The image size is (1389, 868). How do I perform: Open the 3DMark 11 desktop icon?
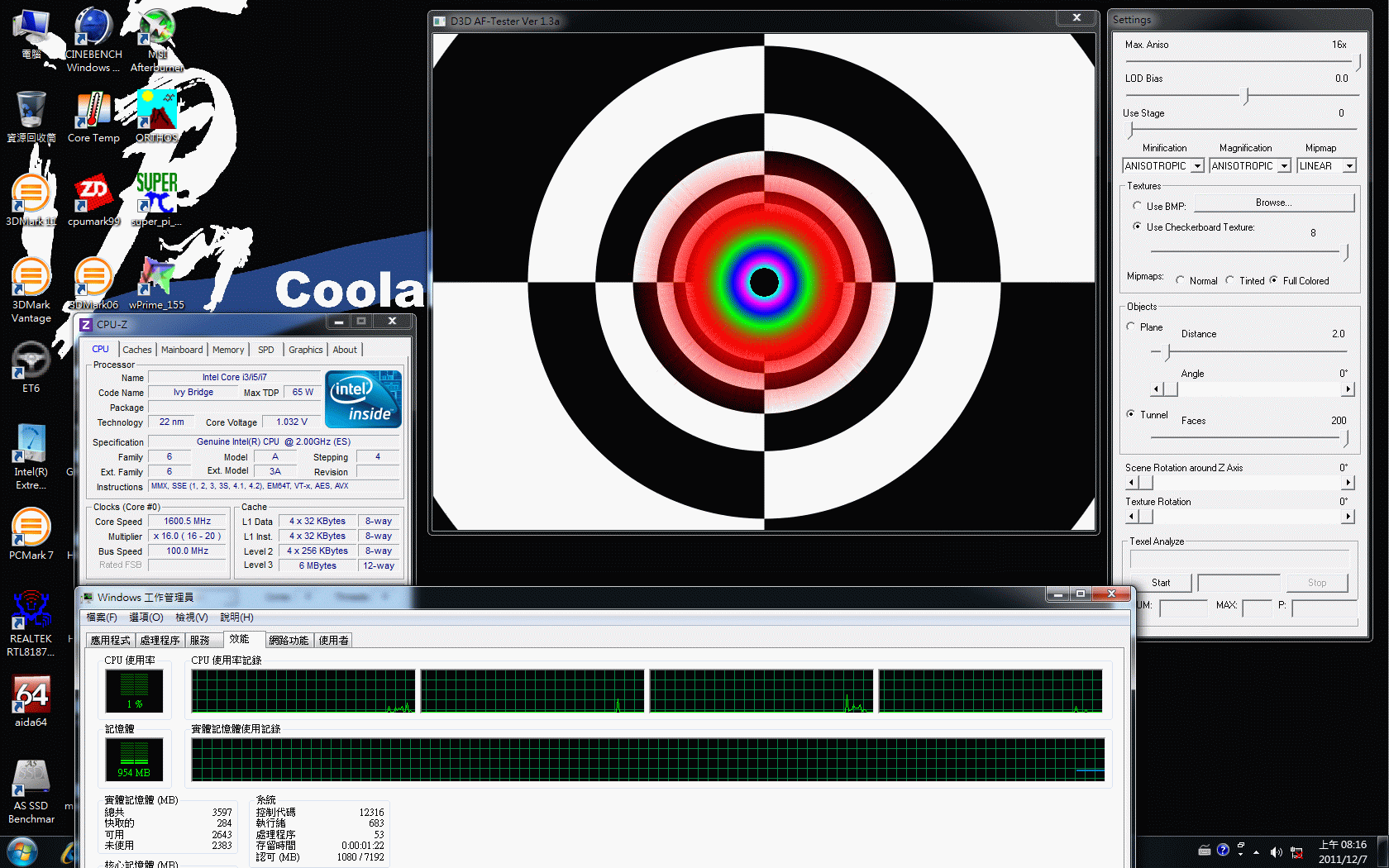point(31,201)
